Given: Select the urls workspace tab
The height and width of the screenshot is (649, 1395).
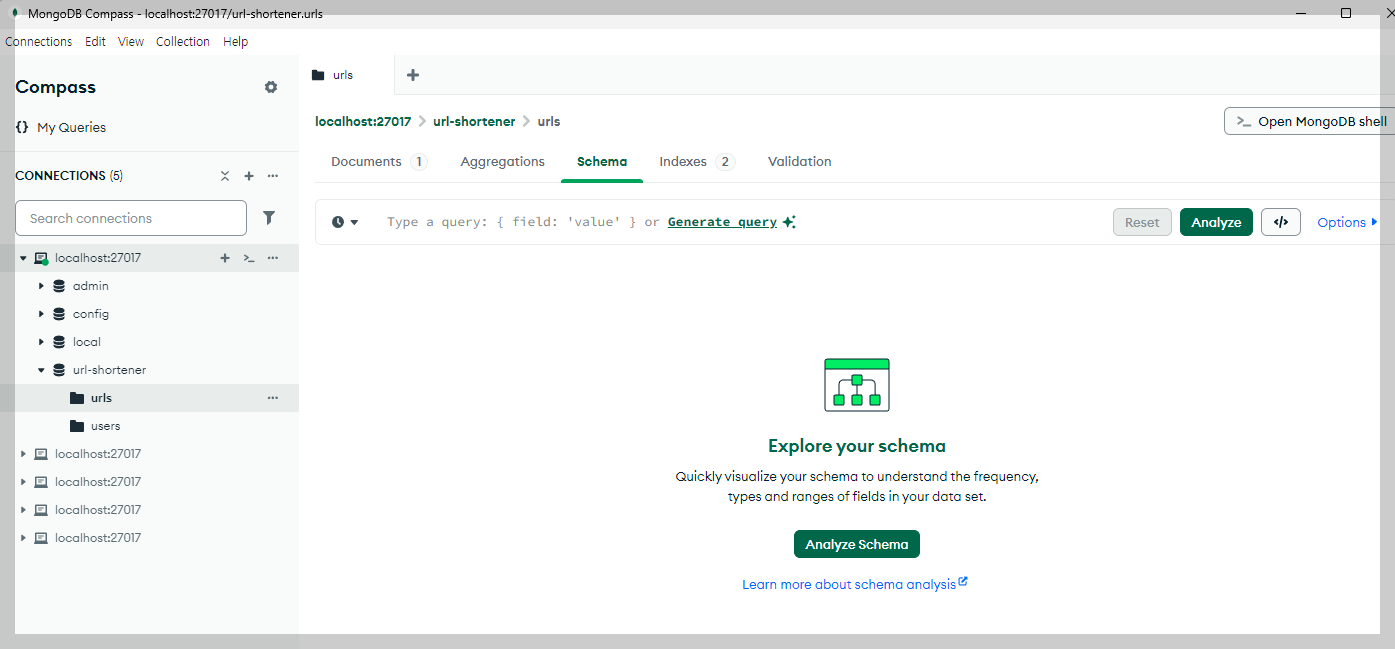Looking at the screenshot, I should [346, 75].
